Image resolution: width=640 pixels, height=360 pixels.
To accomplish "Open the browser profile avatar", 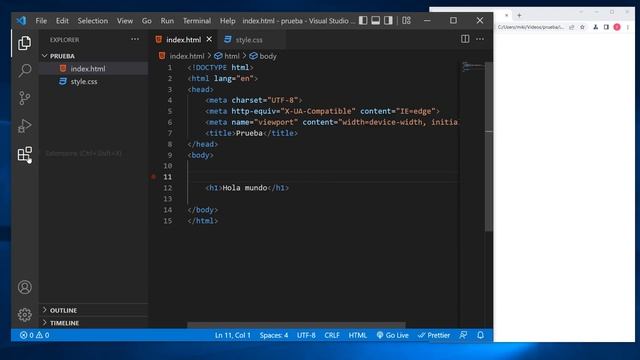I will 617,27.
